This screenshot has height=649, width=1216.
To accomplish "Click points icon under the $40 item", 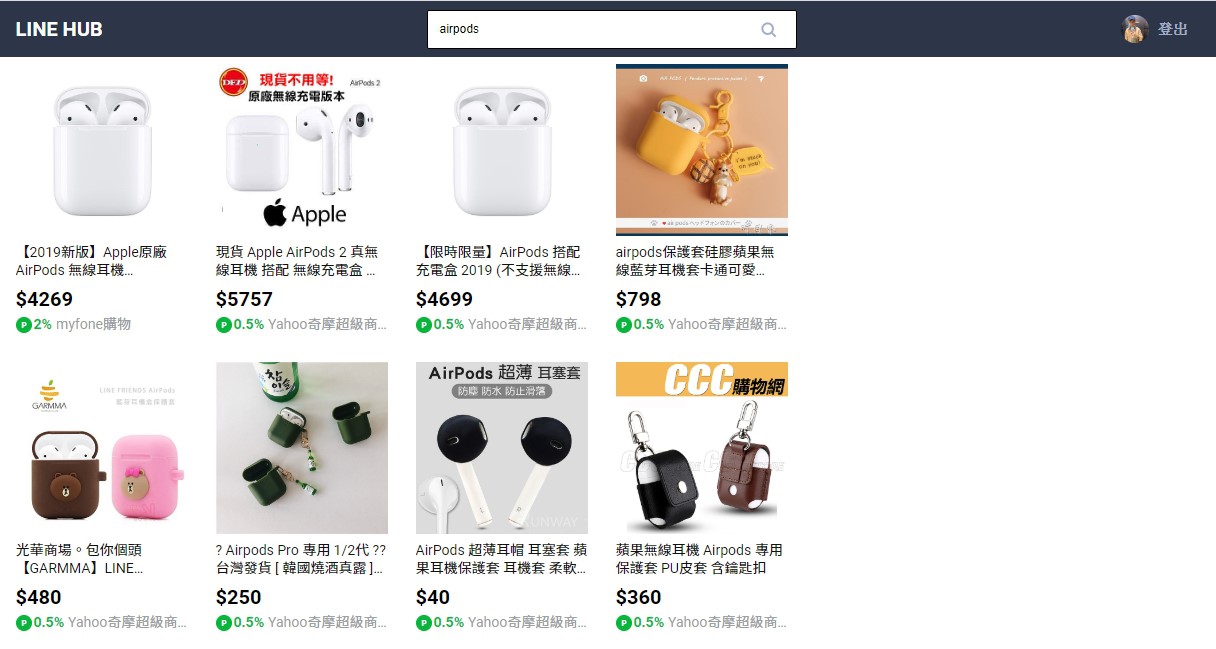I will tap(424, 622).
